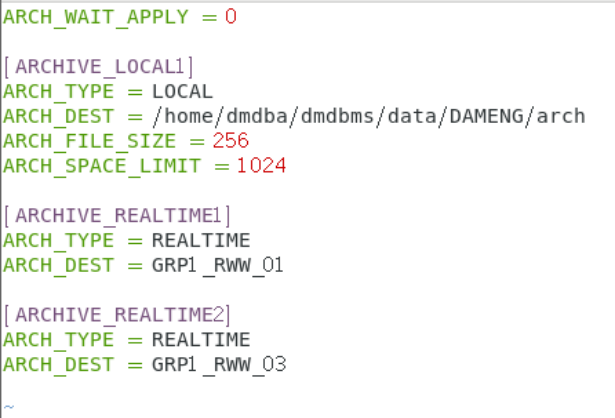Click the value 256
The height and width of the screenshot is (418, 615).
[x=231, y=141]
